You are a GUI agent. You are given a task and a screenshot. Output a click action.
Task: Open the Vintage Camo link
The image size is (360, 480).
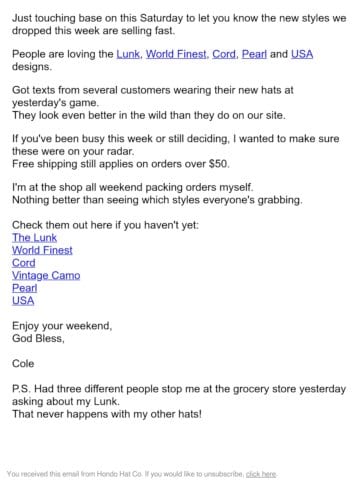[46, 276]
